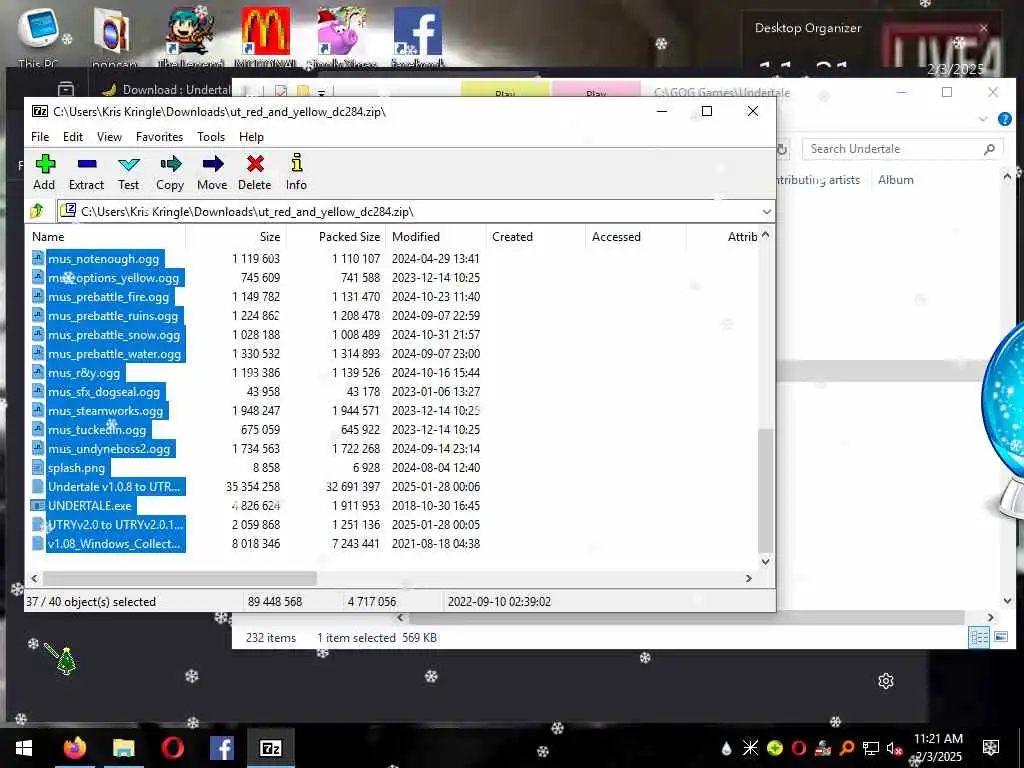This screenshot has width=1024, height=768.
Task: Sort by the Name column header
Action: click(x=48, y=236)
